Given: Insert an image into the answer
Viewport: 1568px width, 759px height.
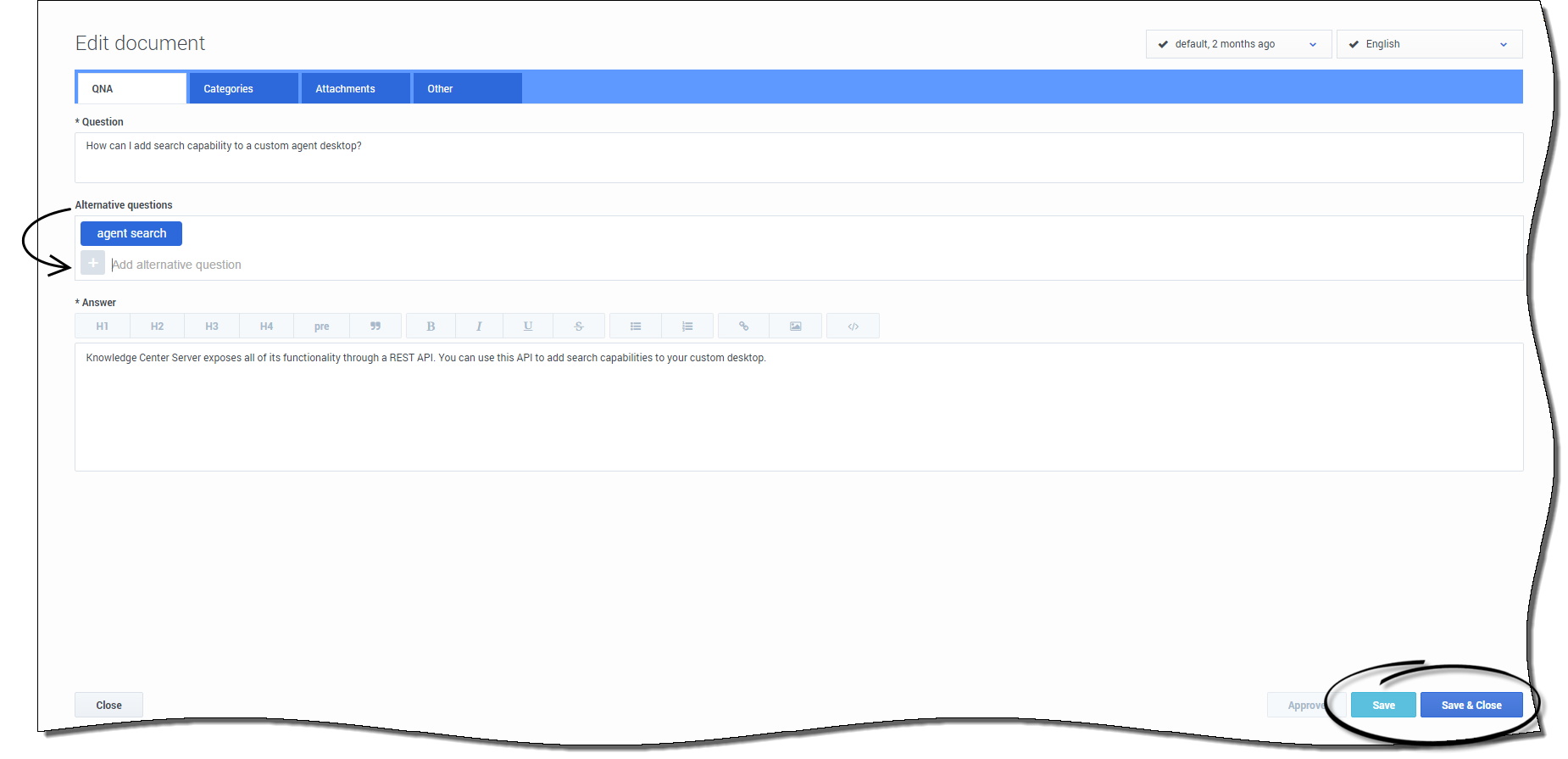Looking at the screenshot, I should 795,326.
